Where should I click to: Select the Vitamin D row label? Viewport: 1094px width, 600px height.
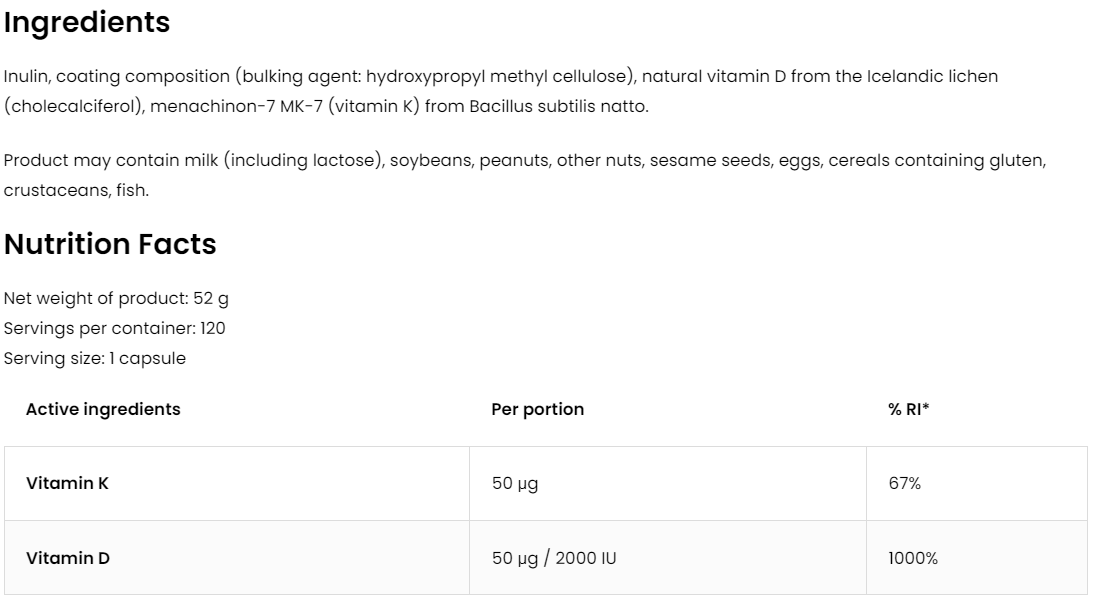(67, 558)
